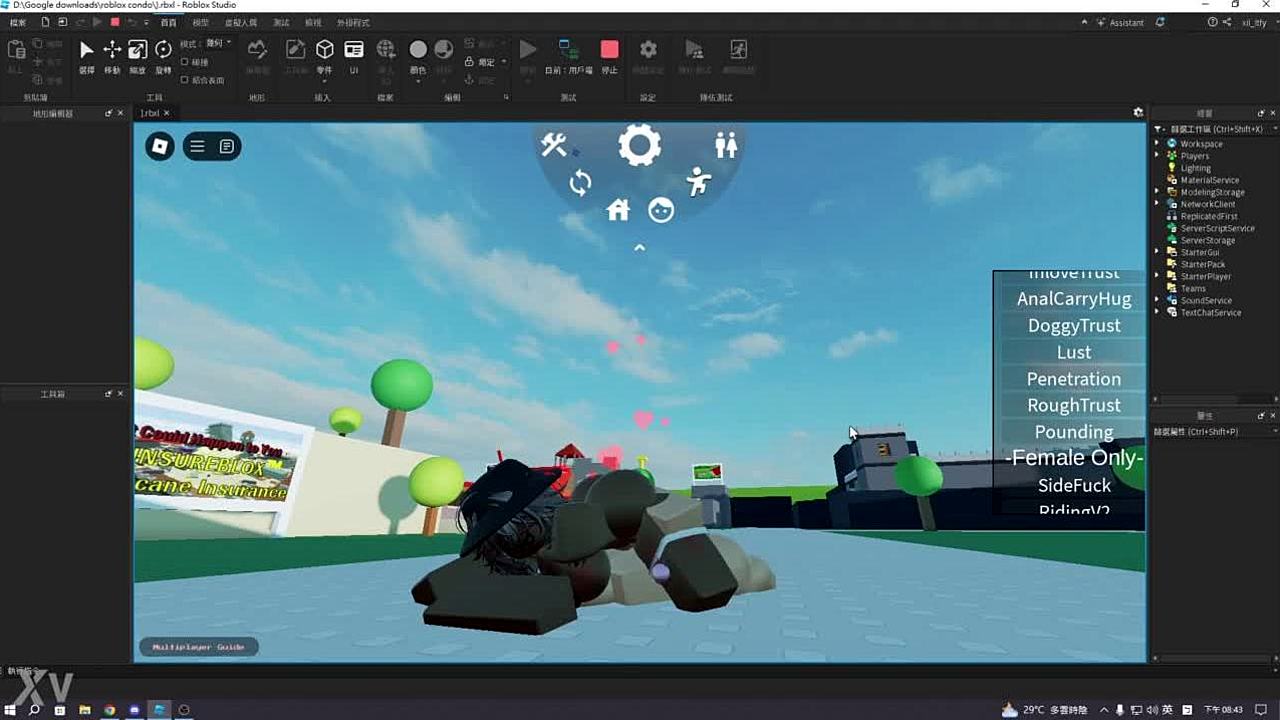Click the Explorer filter input field

[1214, 129]
